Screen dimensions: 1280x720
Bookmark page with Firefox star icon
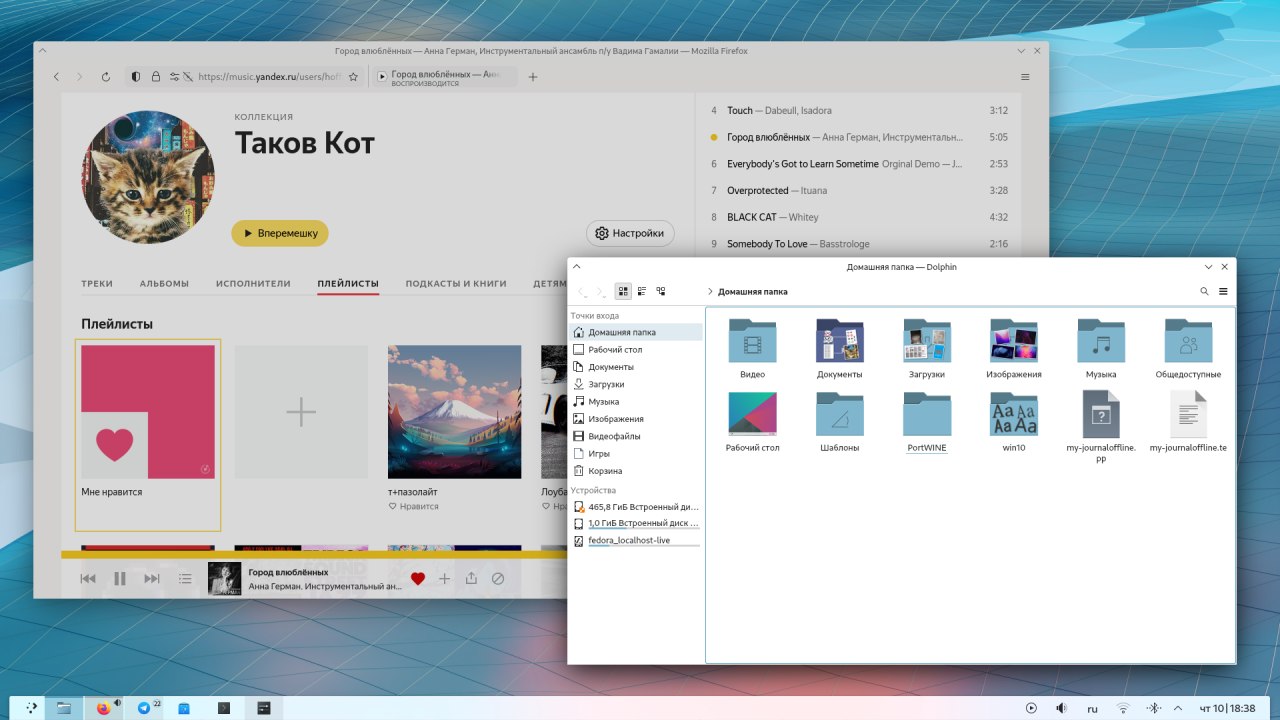pos(353,77)
